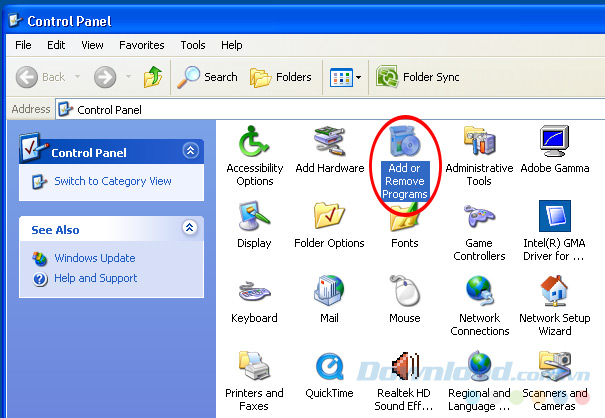605x418 pixels.
Task: Open Regional and Language options icon
Action: 479,366
